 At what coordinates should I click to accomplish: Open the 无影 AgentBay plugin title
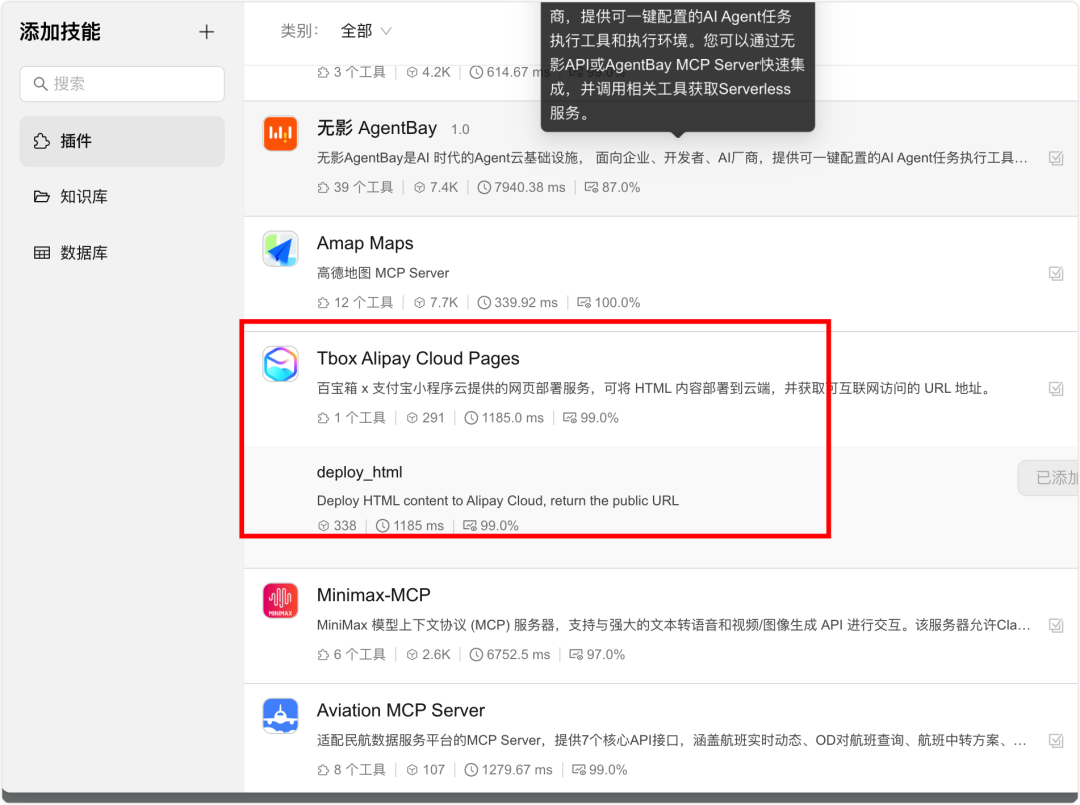click(377, 128)
